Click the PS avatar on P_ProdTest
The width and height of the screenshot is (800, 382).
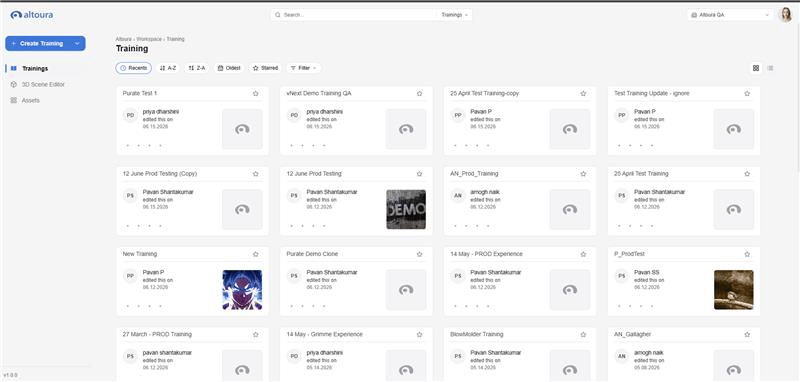tap(622, 276)
